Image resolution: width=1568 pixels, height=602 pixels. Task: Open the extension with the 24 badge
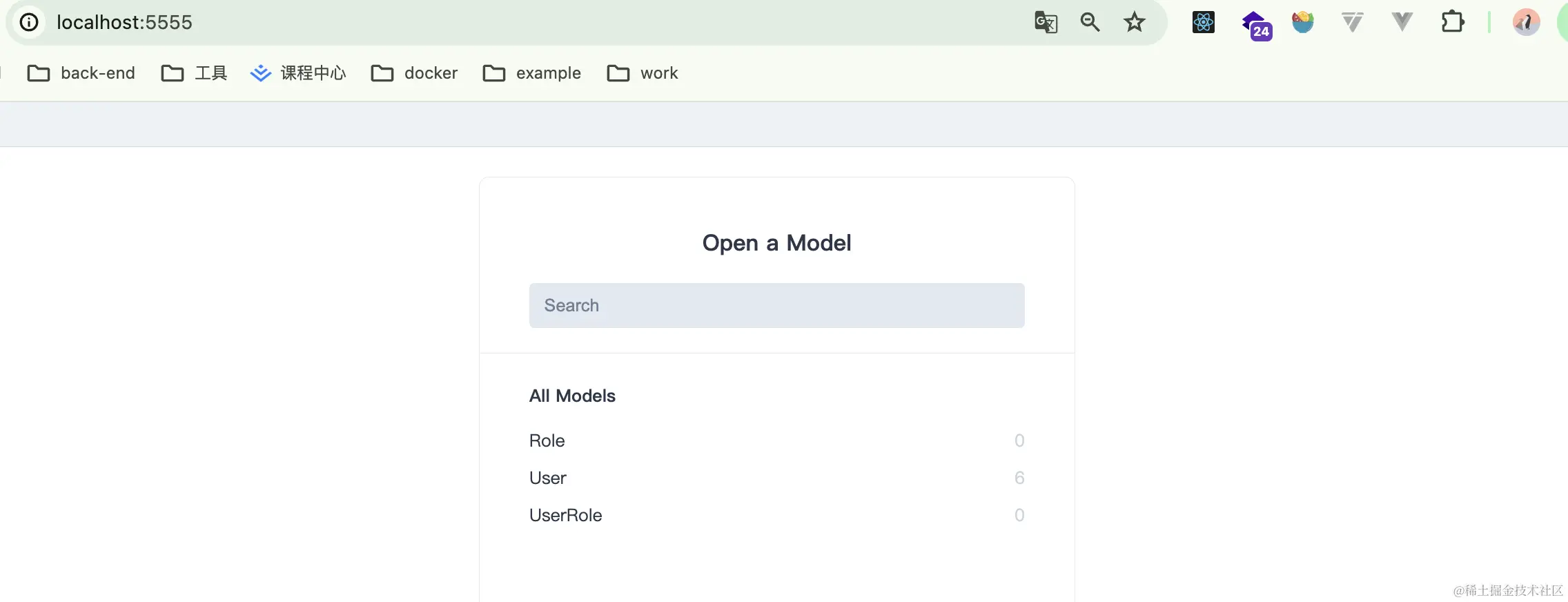coord(1255,25)
